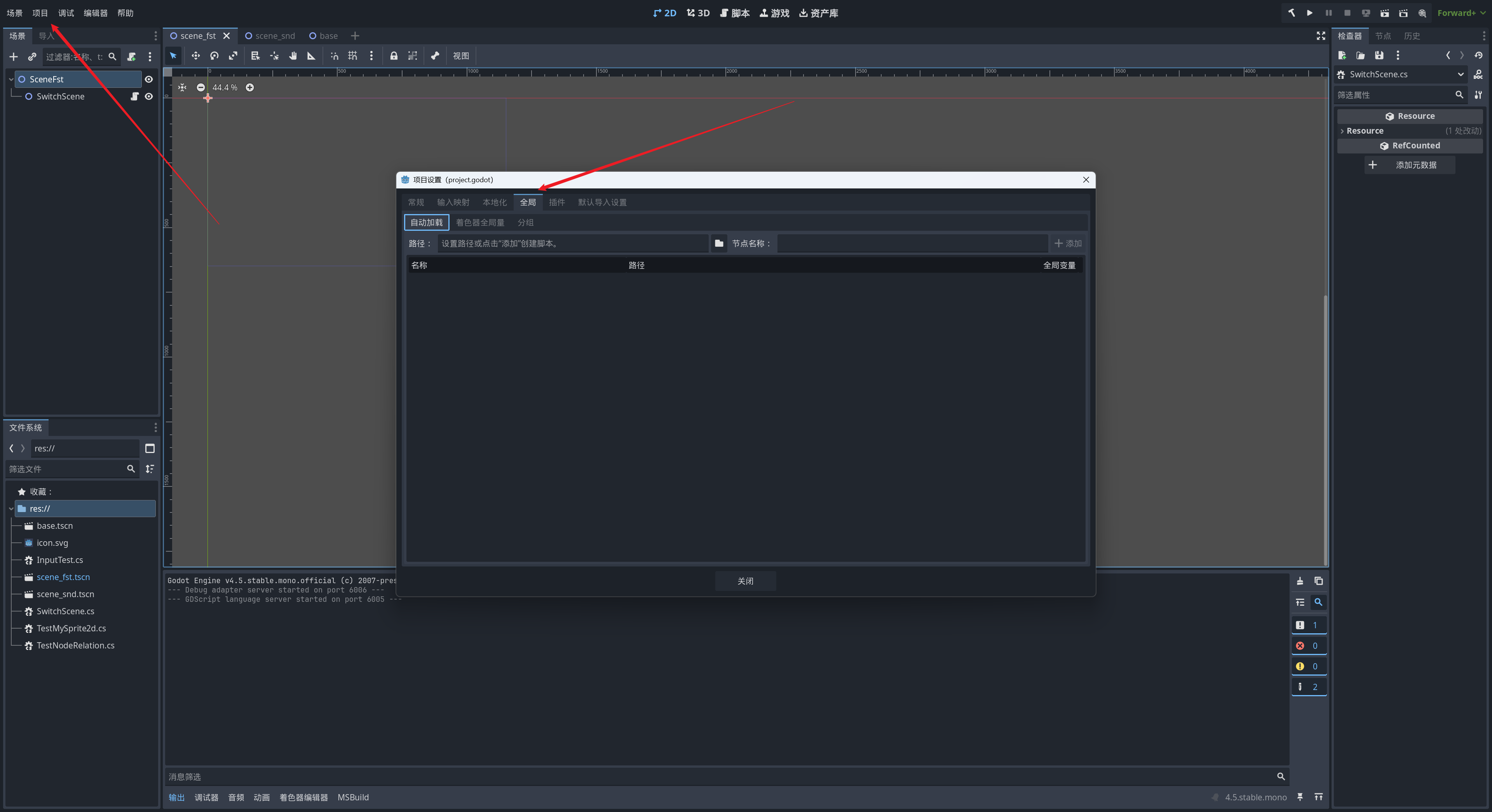
Task: Browse path with the folder icon in dialog
Action: [719, 243]
